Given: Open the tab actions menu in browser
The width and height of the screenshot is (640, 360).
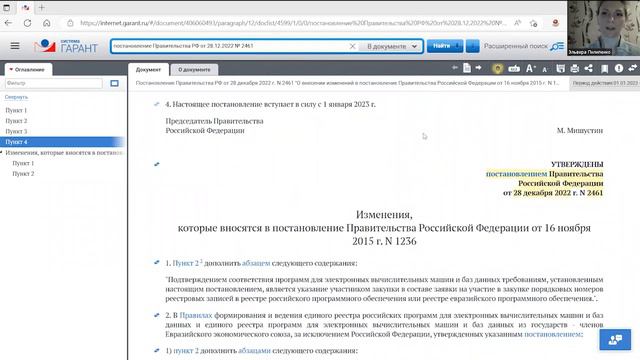Looking at the screenshot, I should click(x=7, y=7).
